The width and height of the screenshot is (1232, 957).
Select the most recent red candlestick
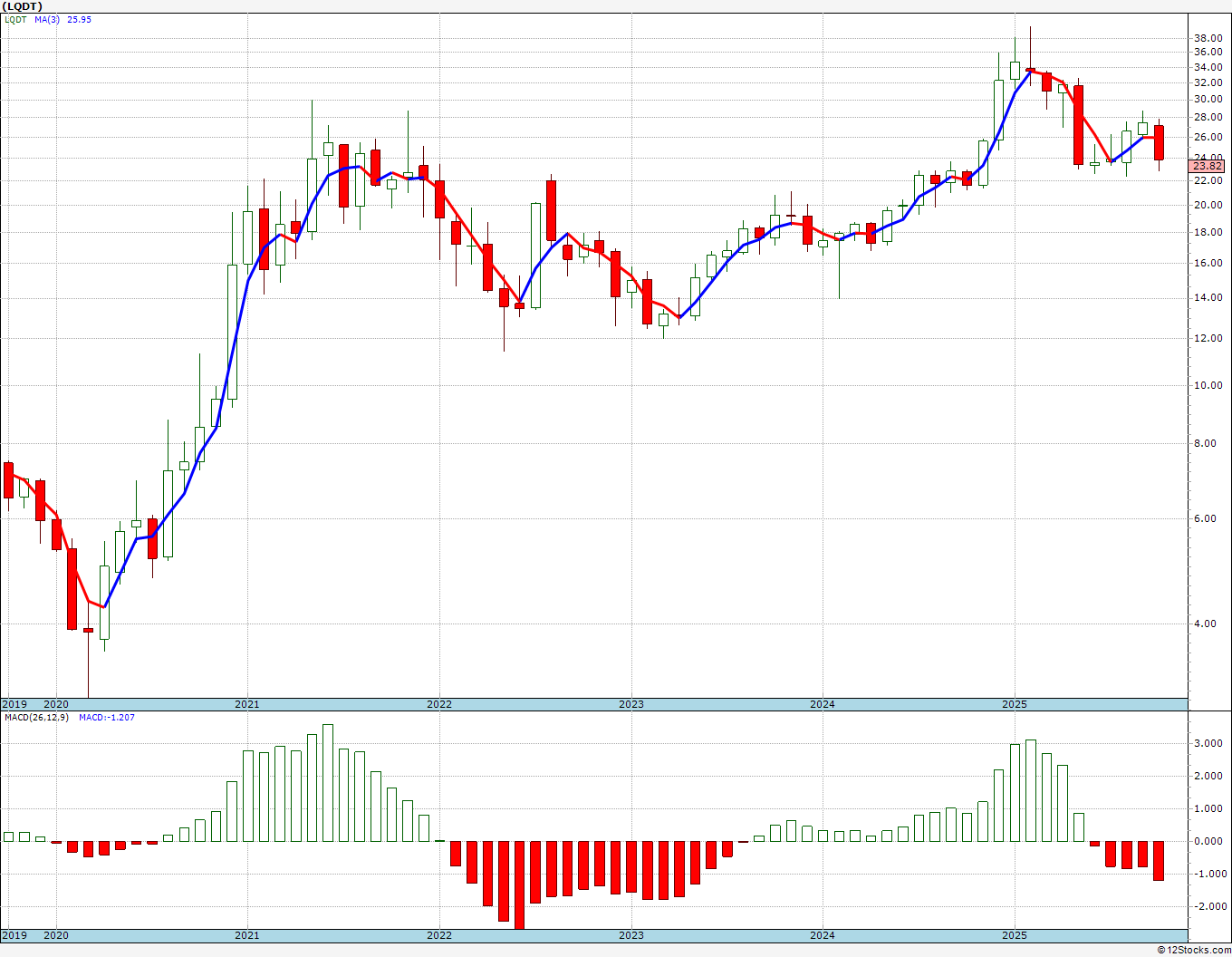tap(1159, 142)
